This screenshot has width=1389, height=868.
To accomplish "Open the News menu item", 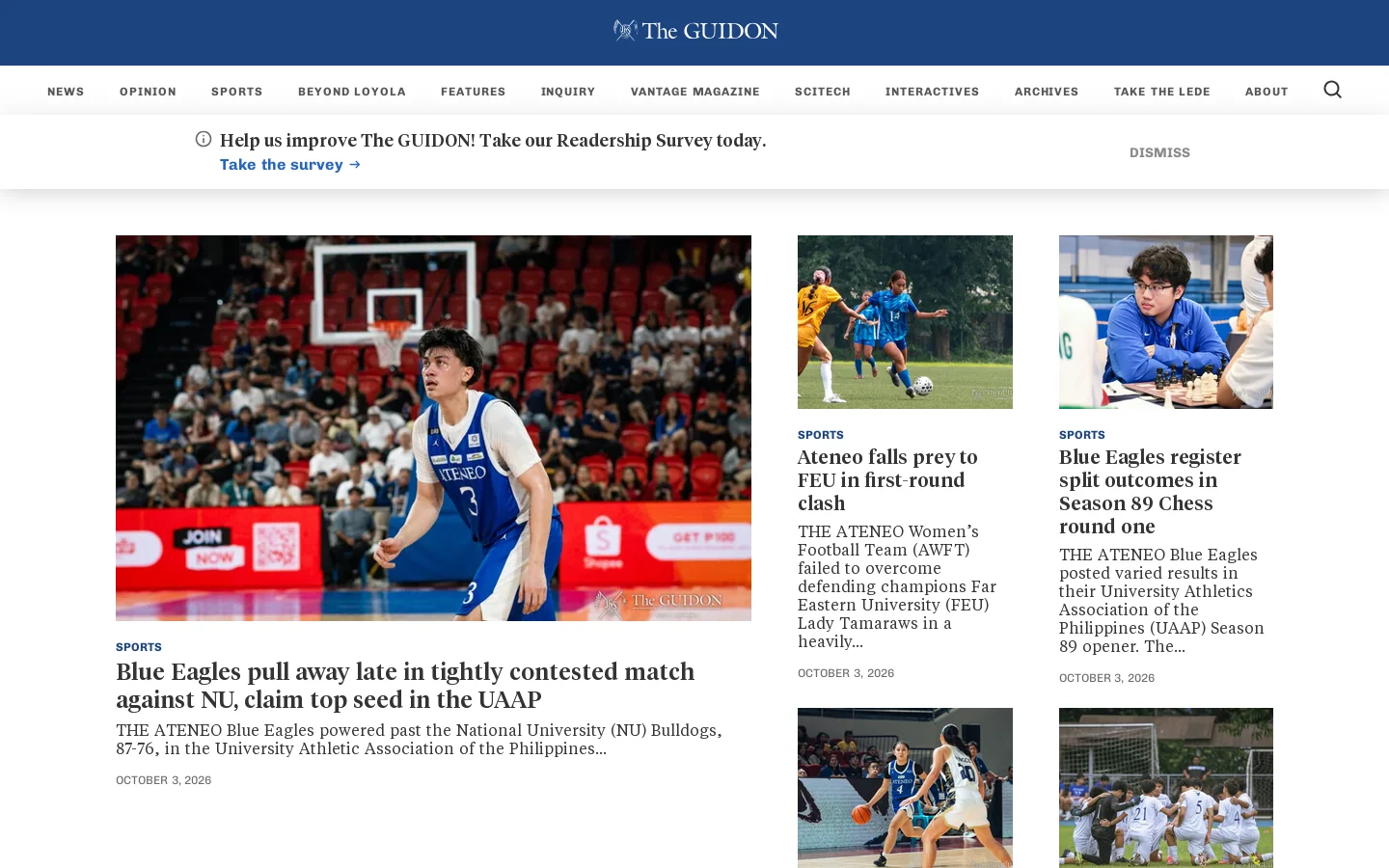I will point(66,92).
